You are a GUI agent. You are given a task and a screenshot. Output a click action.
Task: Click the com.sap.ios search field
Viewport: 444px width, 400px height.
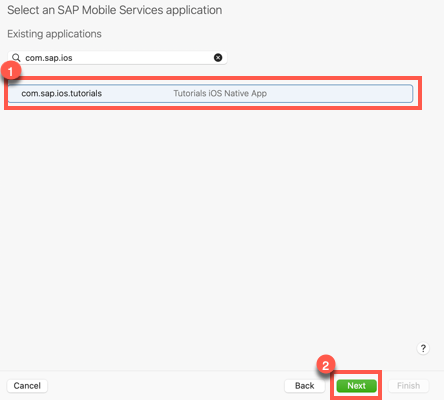click(x=117, y=58)
